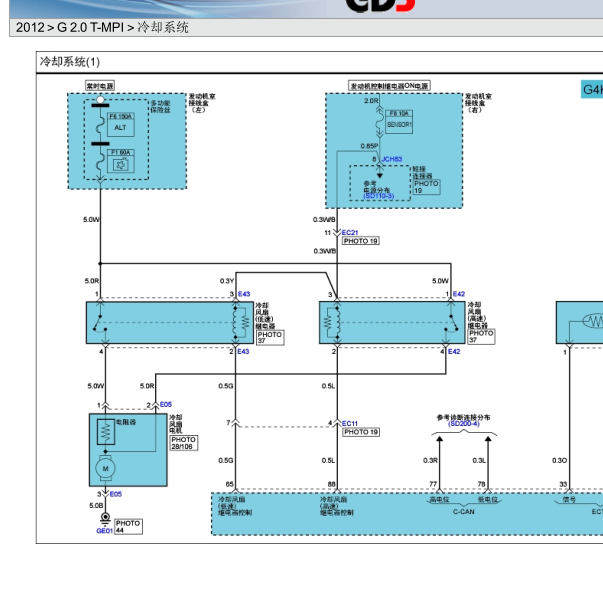The image size is (603, 606).
Task: Click the 冷却风扇电机 fan motor label
Action: click(x=175, y=424)
